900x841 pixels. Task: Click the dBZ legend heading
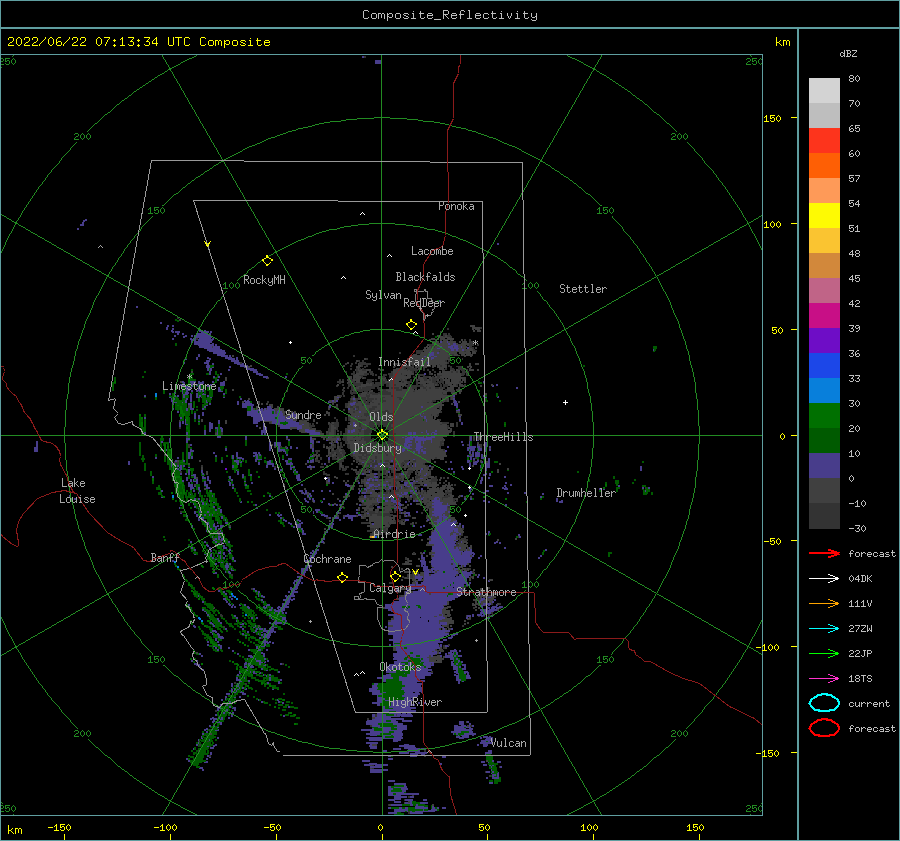pos(848,53)
